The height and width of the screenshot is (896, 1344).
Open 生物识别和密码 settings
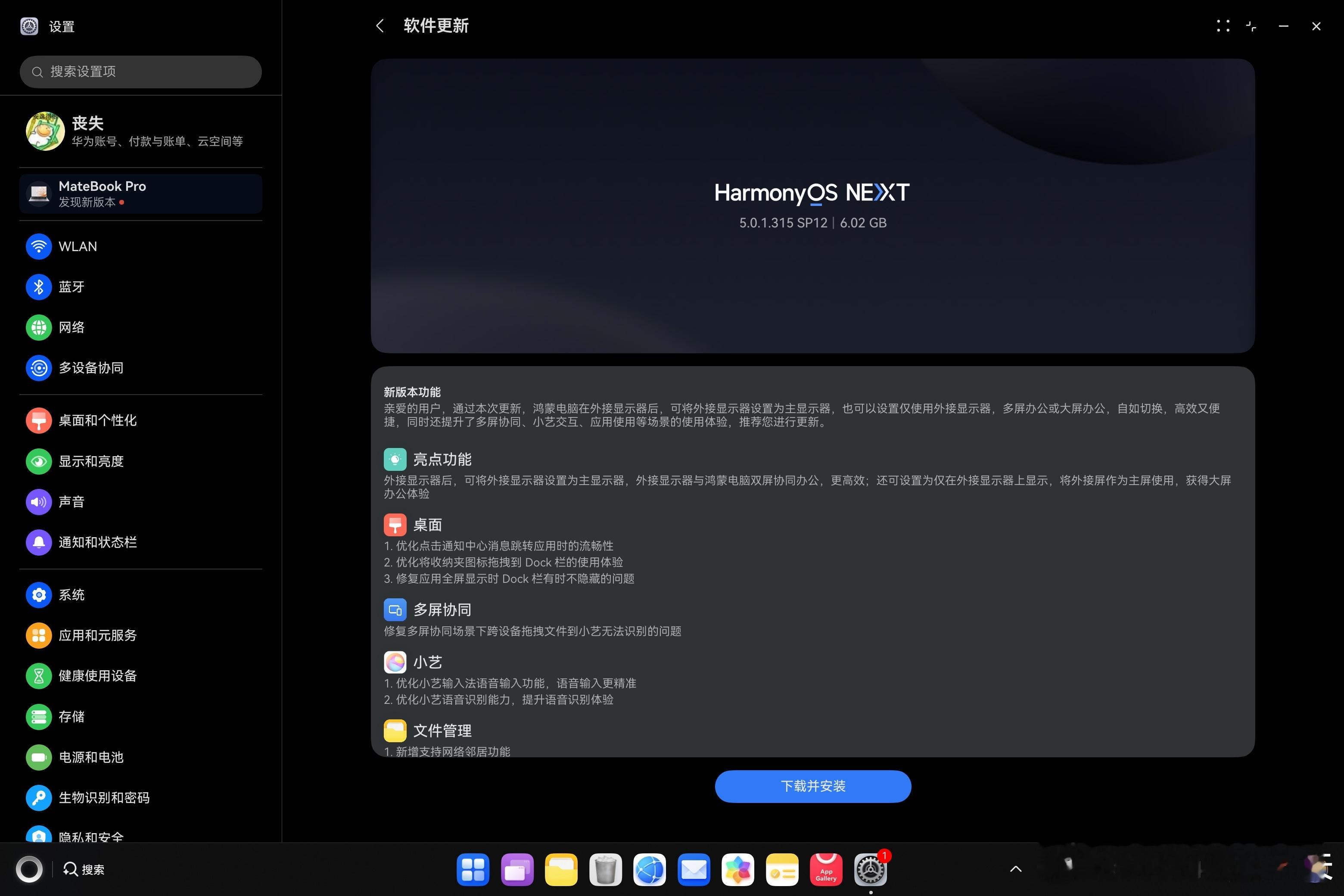click(x=140, y=798)
